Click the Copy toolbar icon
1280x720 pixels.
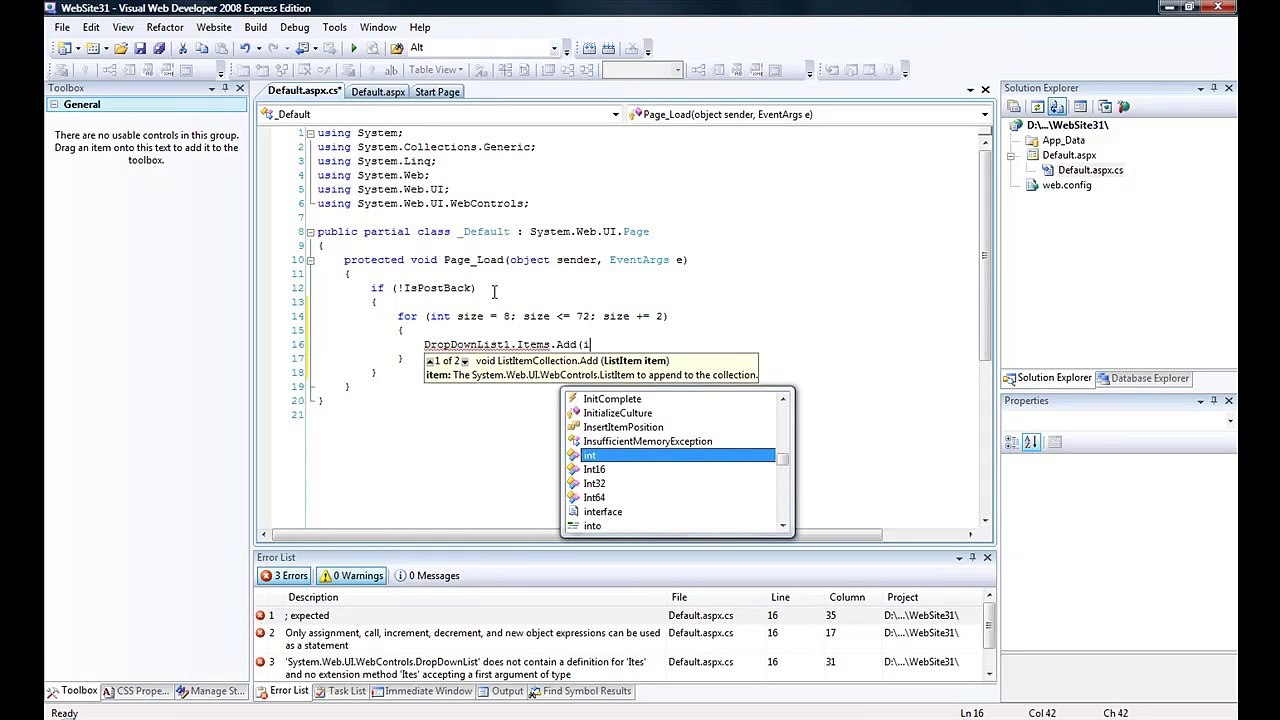(202, 48)
